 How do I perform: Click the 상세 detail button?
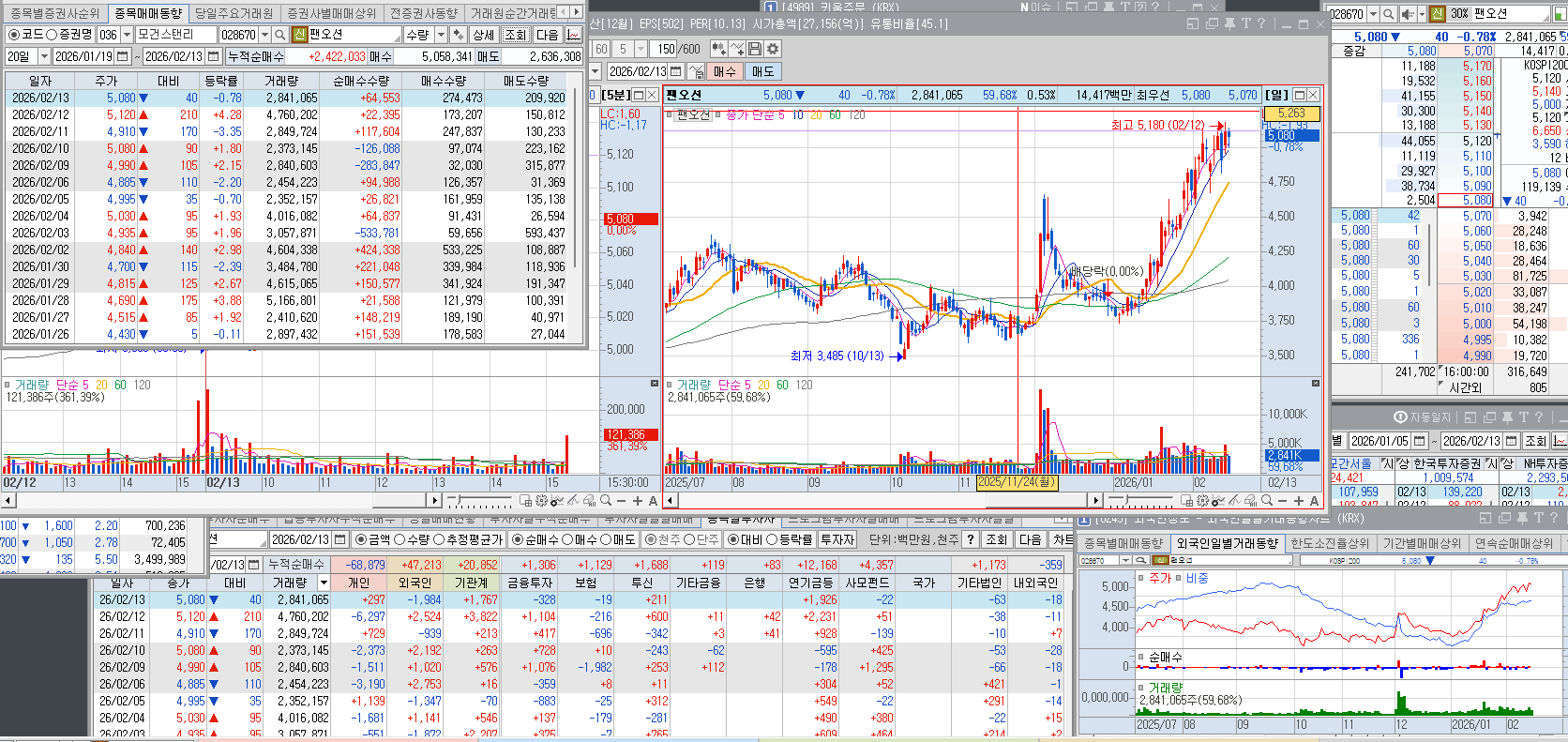click(484, 35)
